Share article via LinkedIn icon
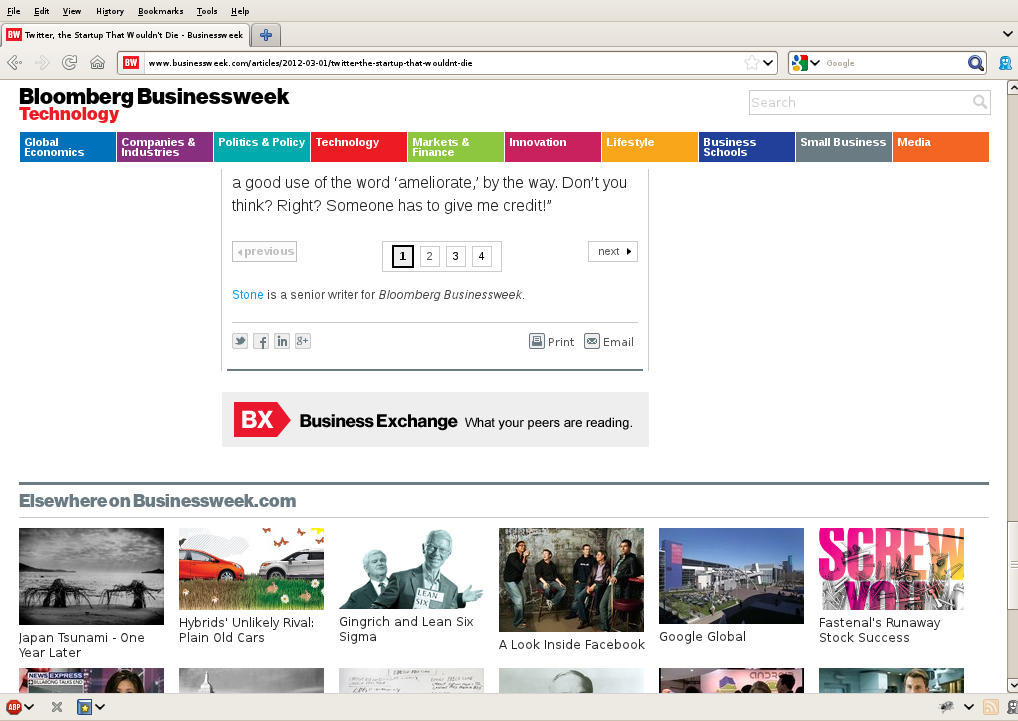This screenshot has height=721, width=1018. [x=282, y=341]
